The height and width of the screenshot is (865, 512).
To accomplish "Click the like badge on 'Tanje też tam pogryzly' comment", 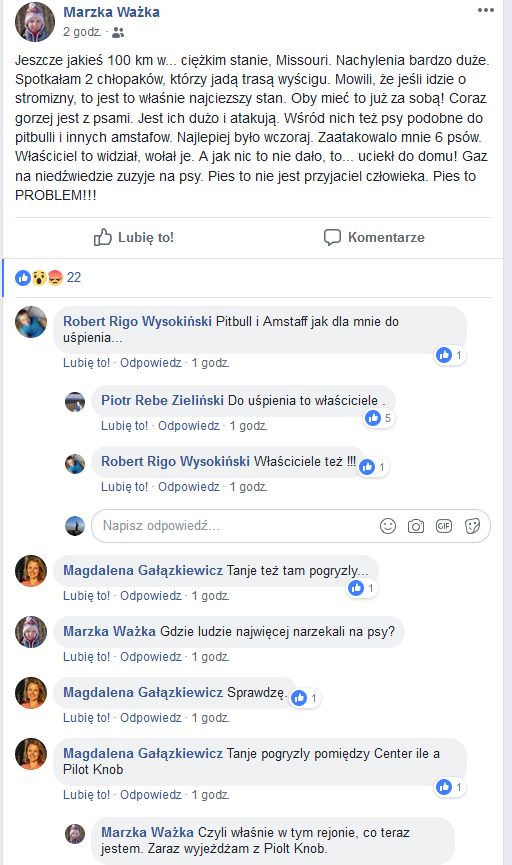I will pyautogui.click(x=362, y=588).
